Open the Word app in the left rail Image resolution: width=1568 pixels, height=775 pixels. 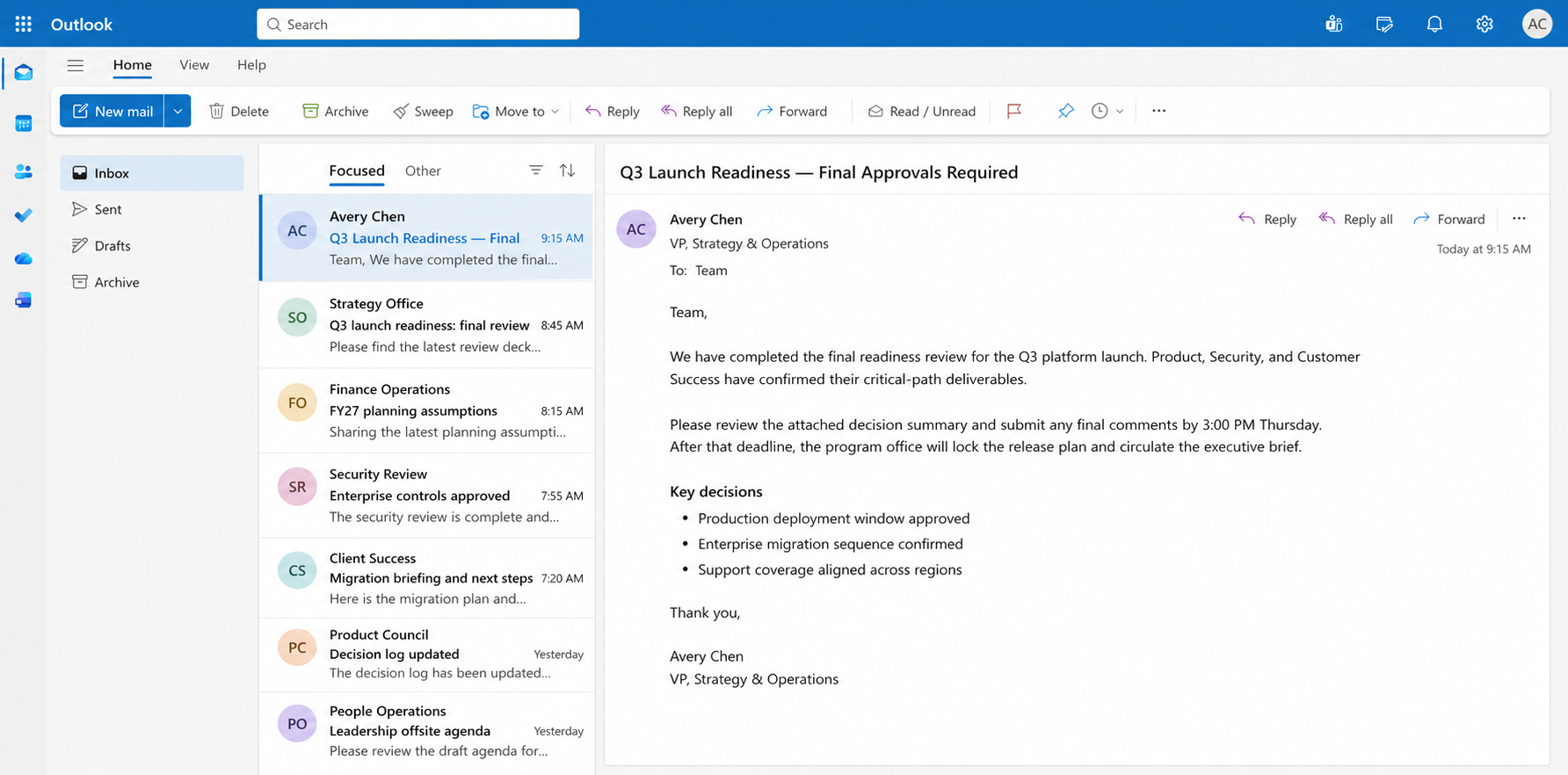24,301
